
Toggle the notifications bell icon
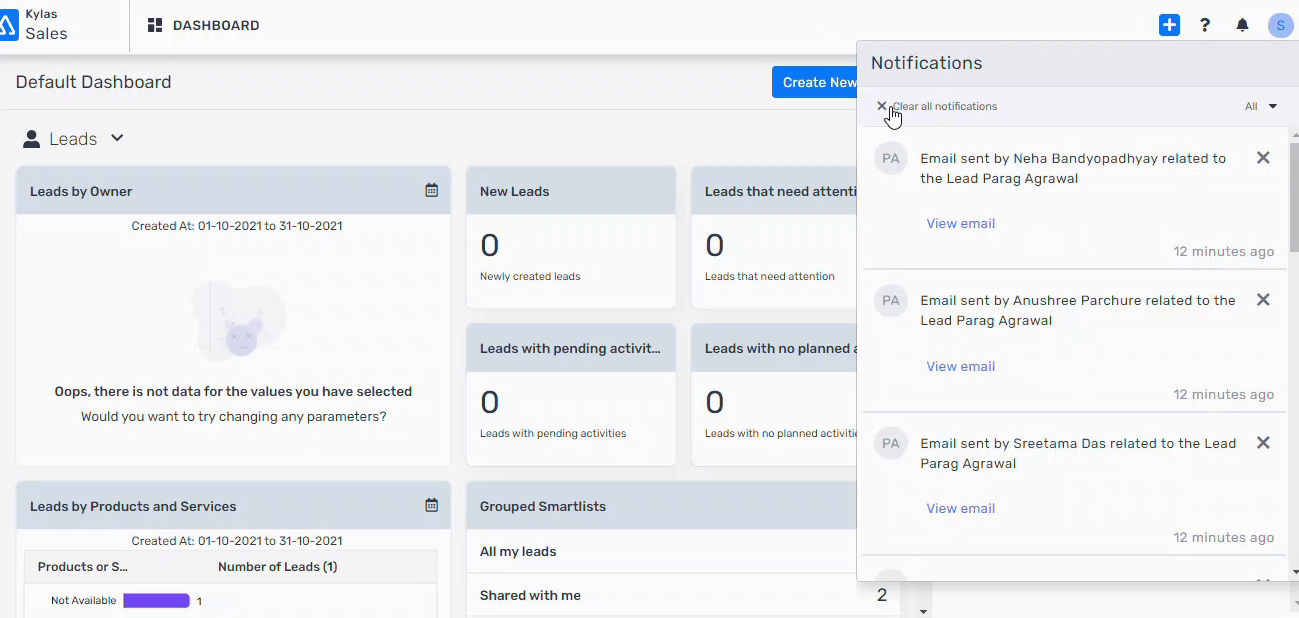(1242, 25)
